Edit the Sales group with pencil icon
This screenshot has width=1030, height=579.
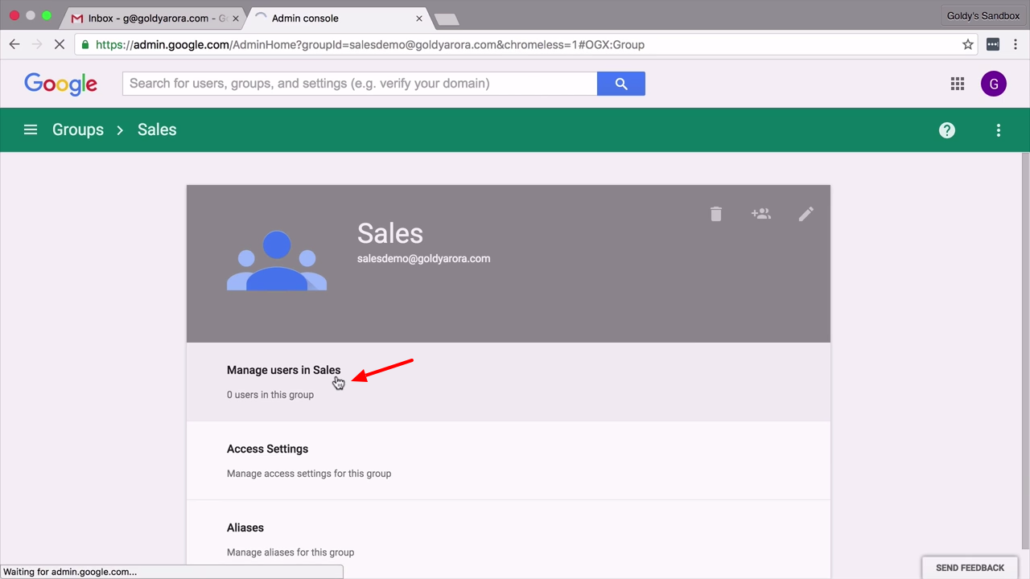(806, 214)
